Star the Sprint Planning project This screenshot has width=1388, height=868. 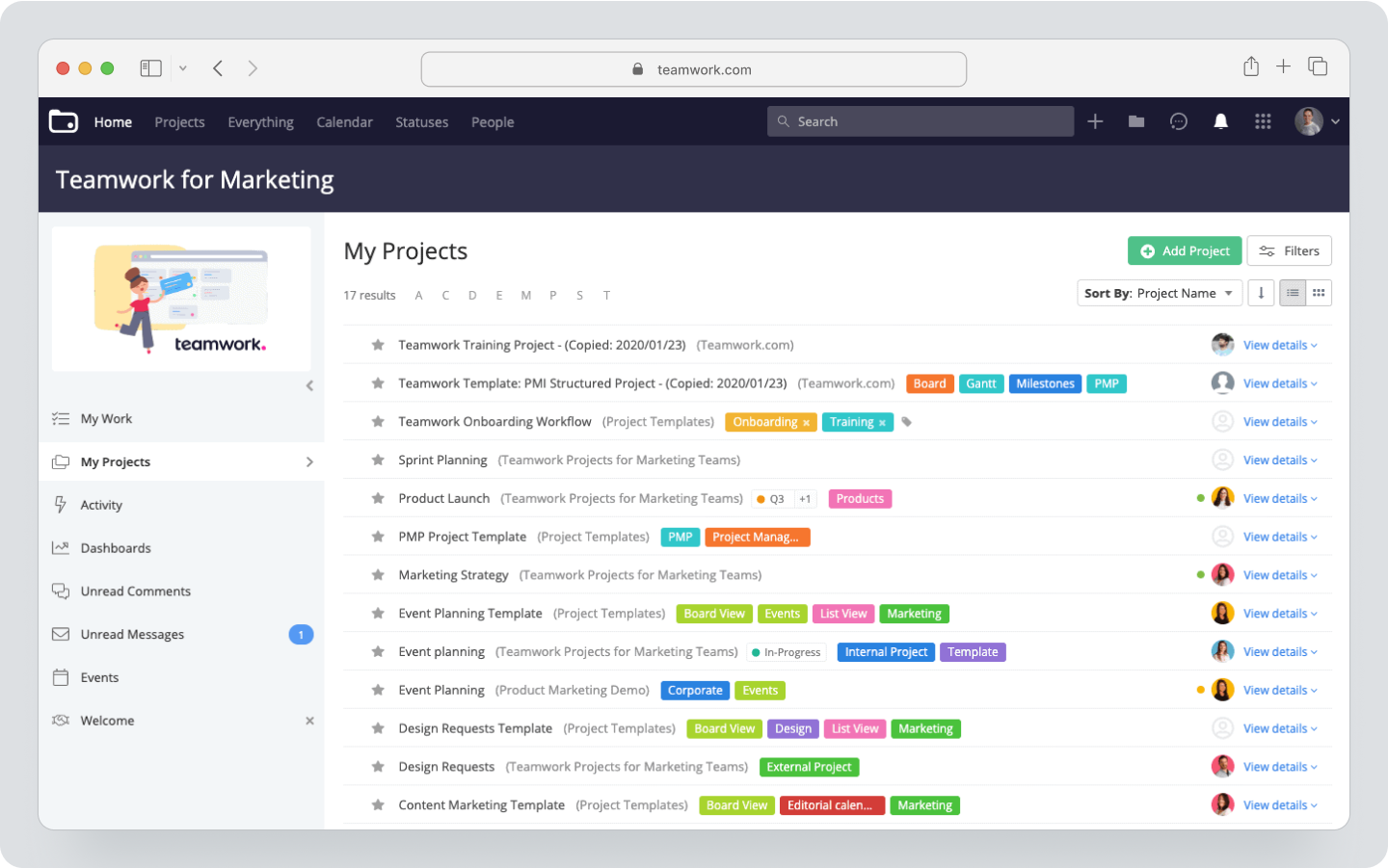pyautogui.click(x=377, y=460)
